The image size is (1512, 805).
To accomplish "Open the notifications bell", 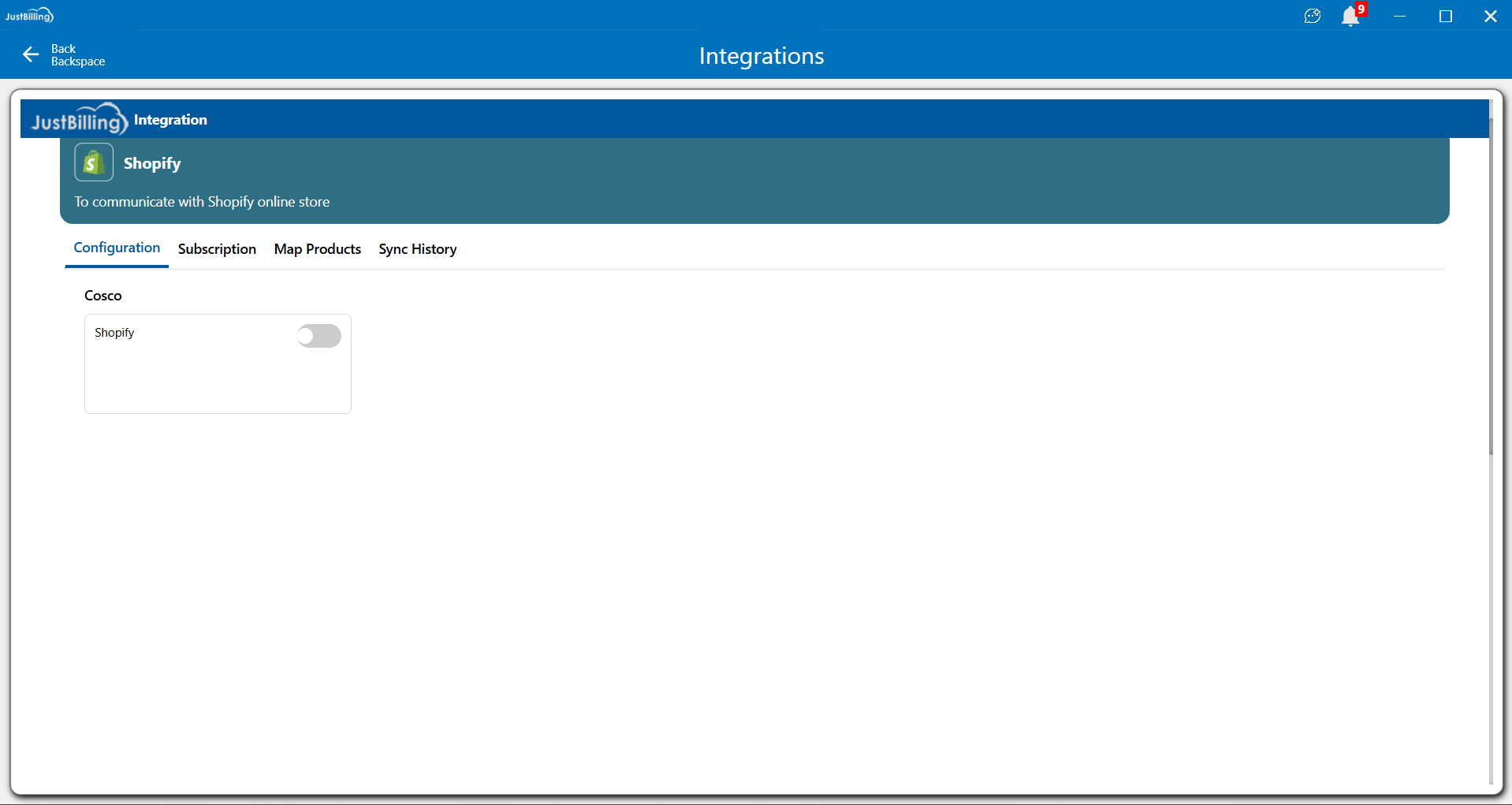I will [1350, 17].
